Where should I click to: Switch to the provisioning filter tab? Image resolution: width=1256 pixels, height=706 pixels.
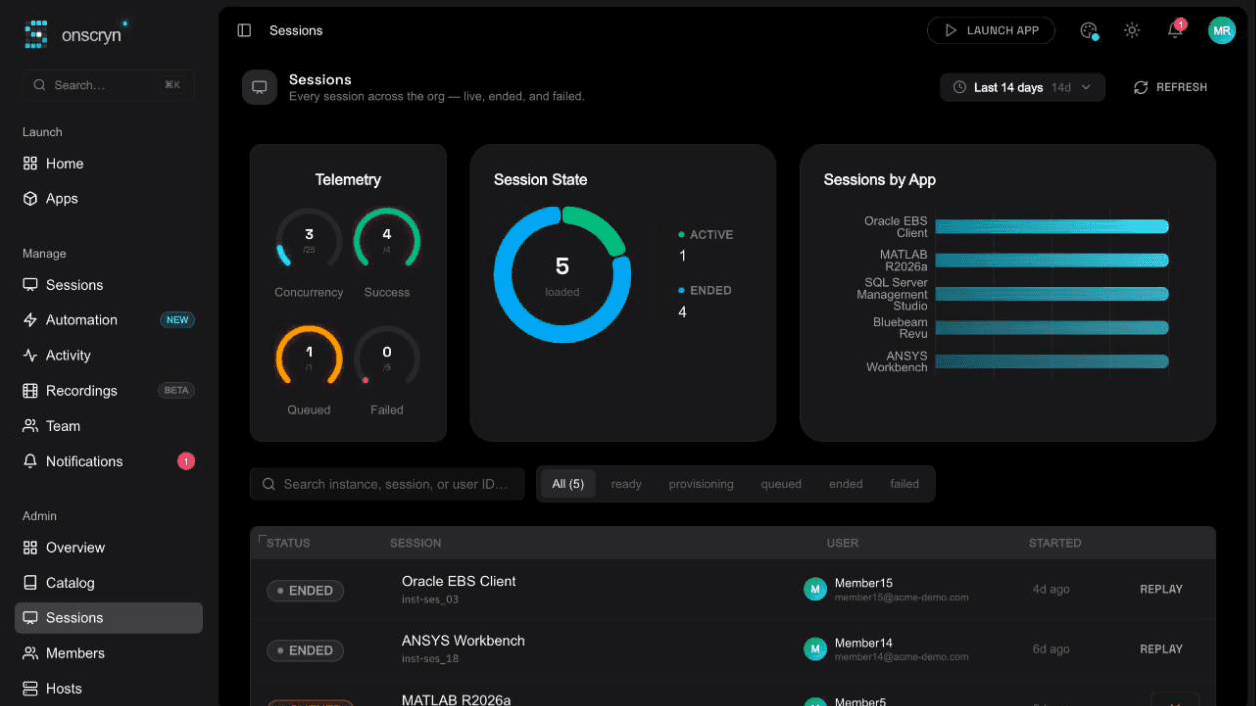[701, 484]
